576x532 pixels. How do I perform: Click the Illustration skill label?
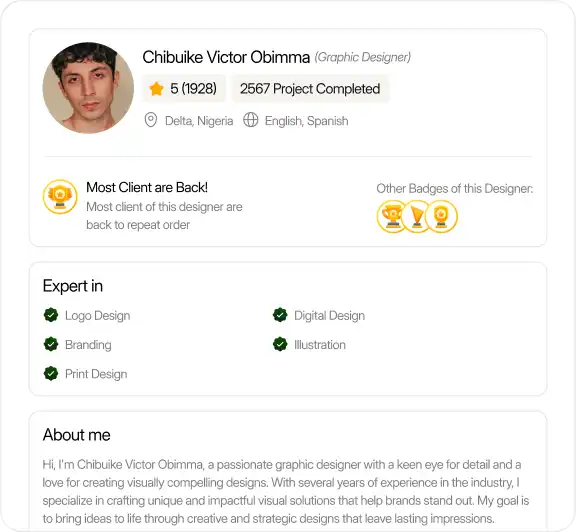pos(320,345)
